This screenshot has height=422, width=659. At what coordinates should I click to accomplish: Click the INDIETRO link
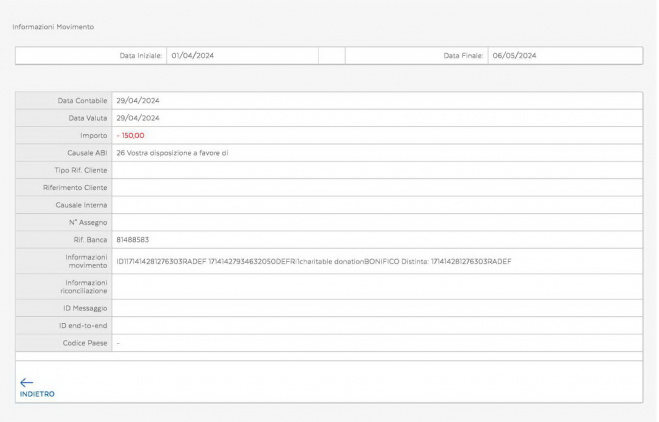(35, 393)
